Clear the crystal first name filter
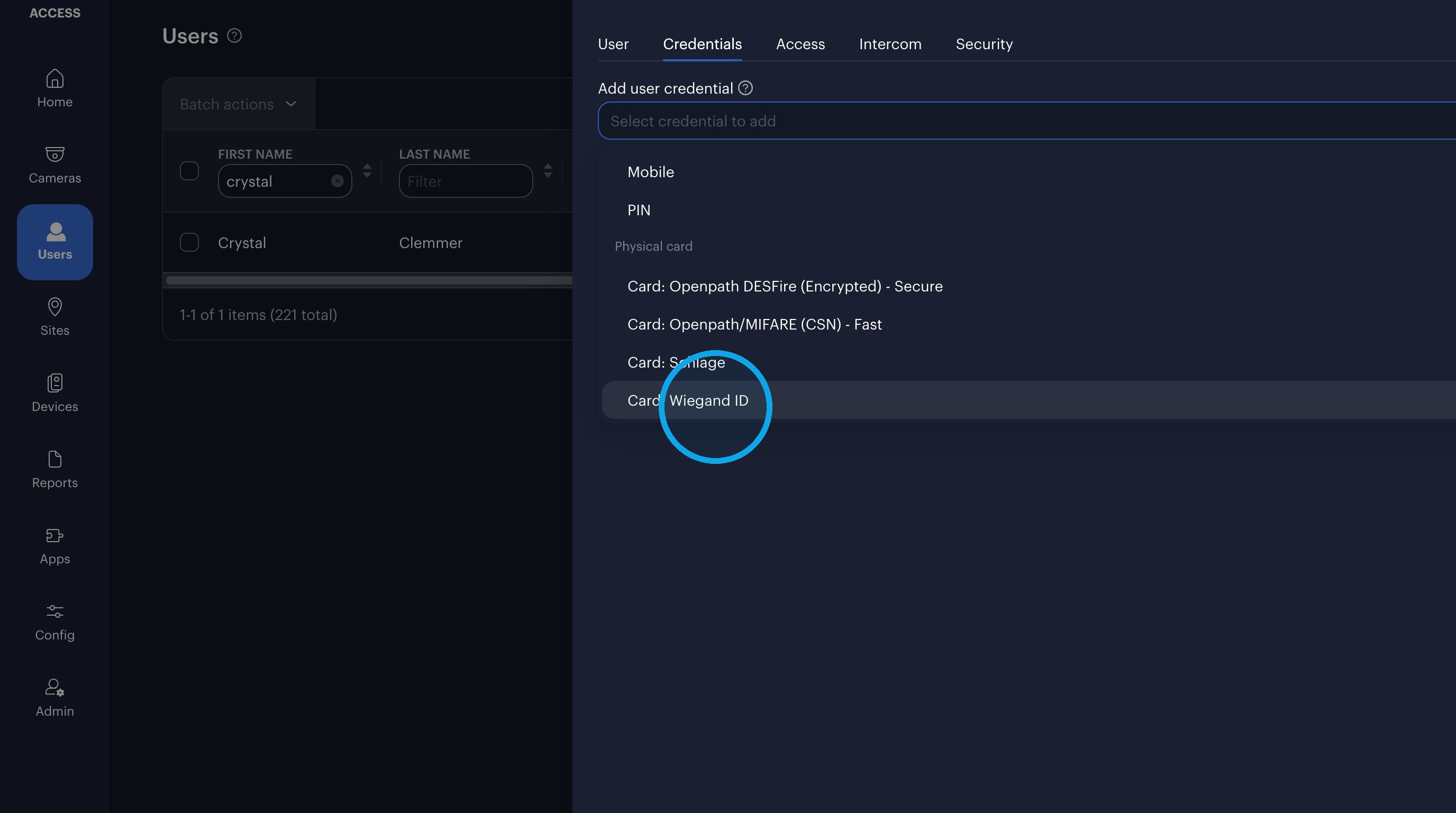1456x813 pixels. (338, 181)
